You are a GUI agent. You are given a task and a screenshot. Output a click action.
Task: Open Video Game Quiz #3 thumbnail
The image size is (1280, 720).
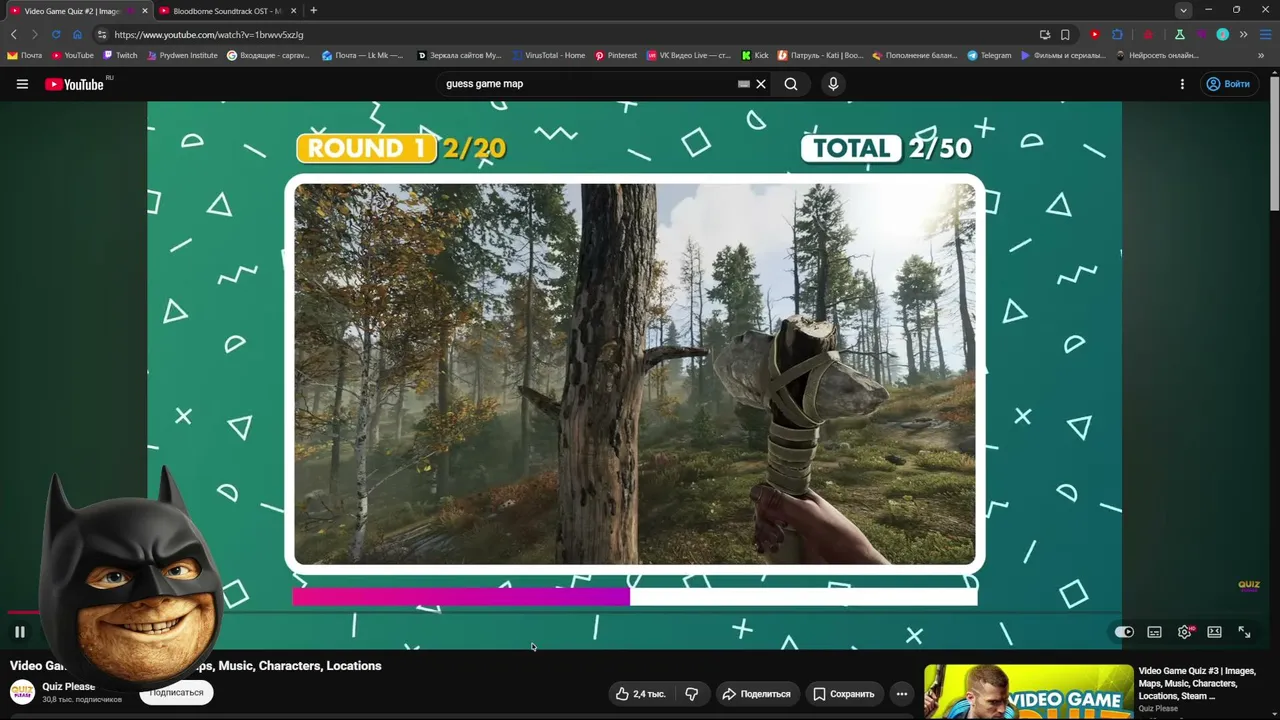coord(1028,691)
